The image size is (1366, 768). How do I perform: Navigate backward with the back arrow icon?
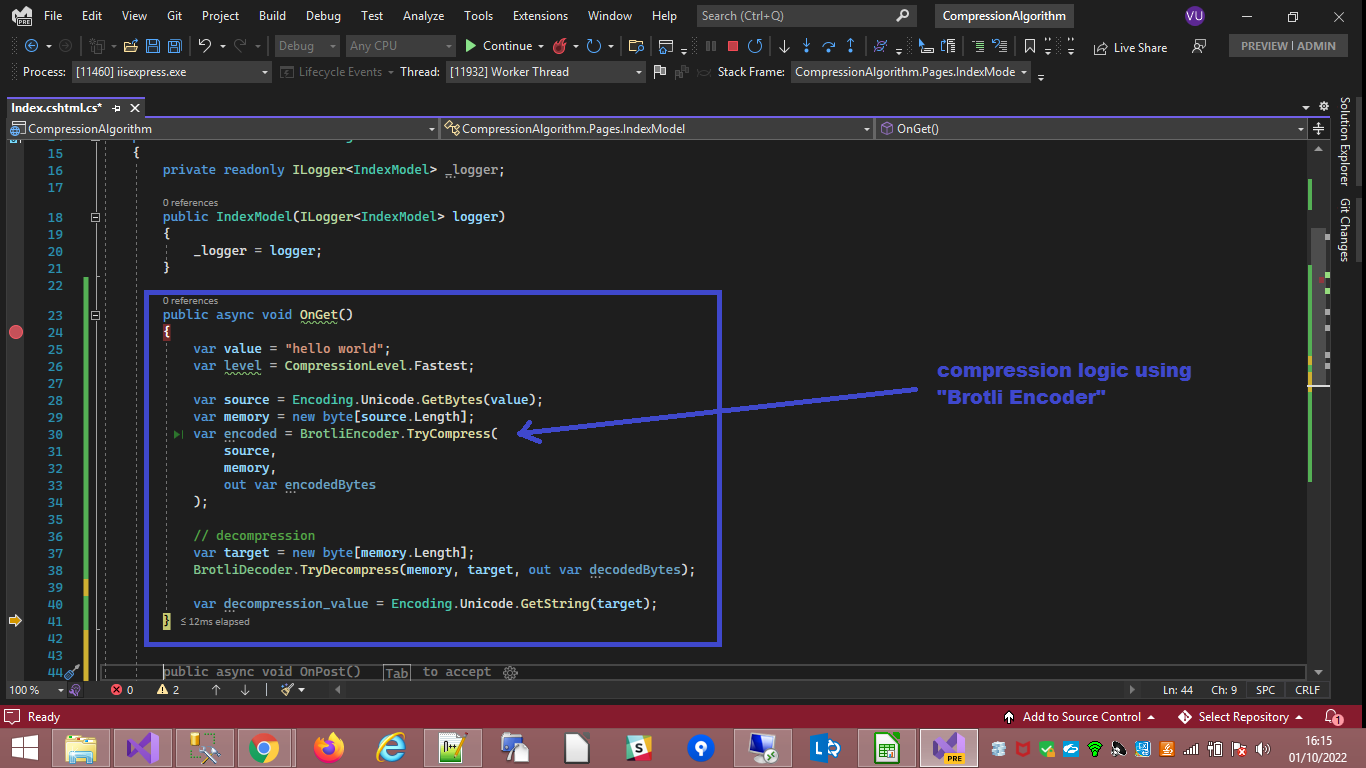click(x=31, y=46)
